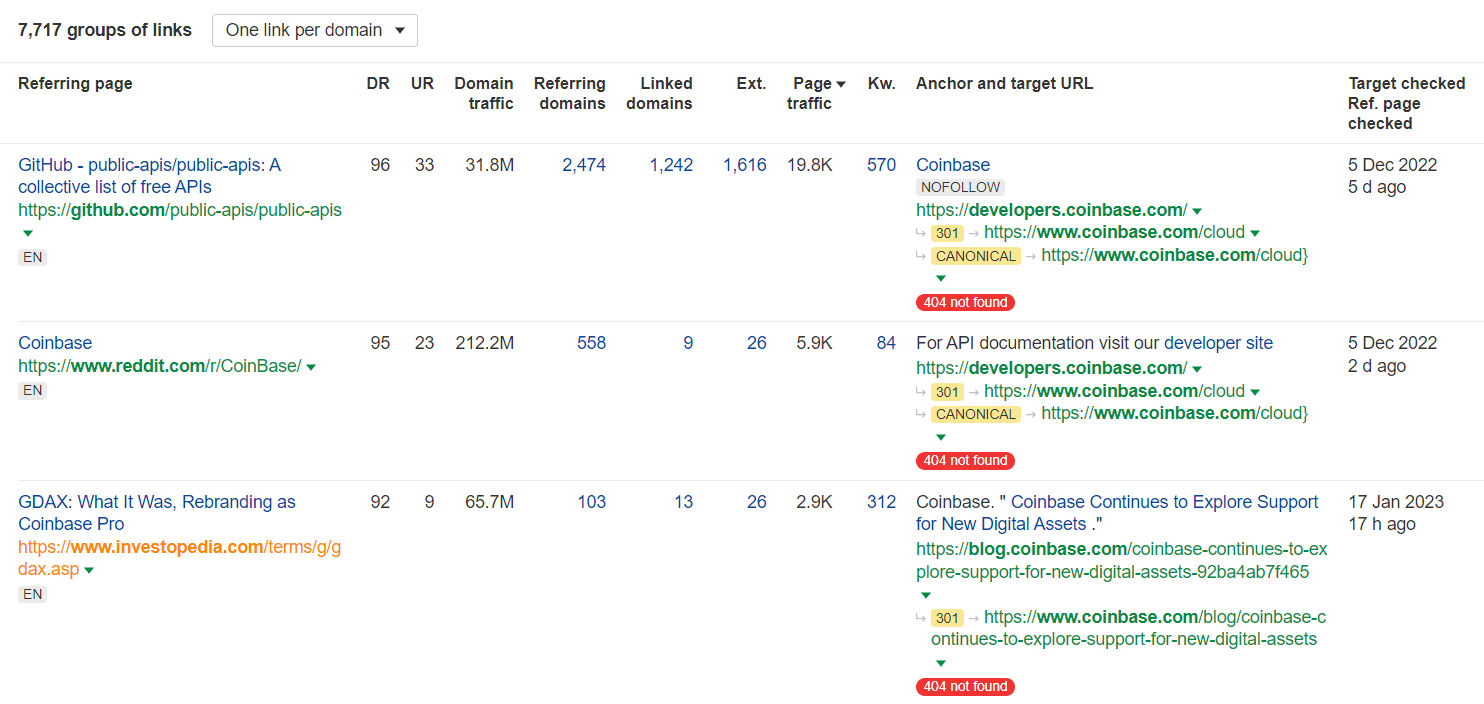Sort by the Kw. column header

click(x=882, y=83)
